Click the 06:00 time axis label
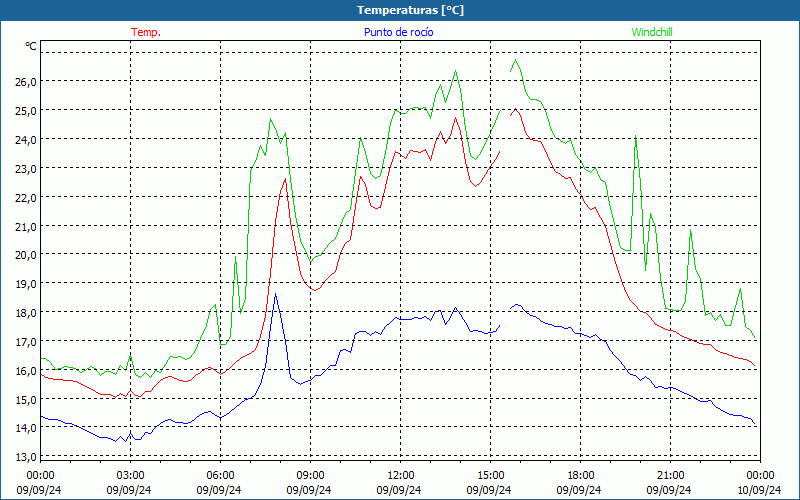 click(220, 476)
